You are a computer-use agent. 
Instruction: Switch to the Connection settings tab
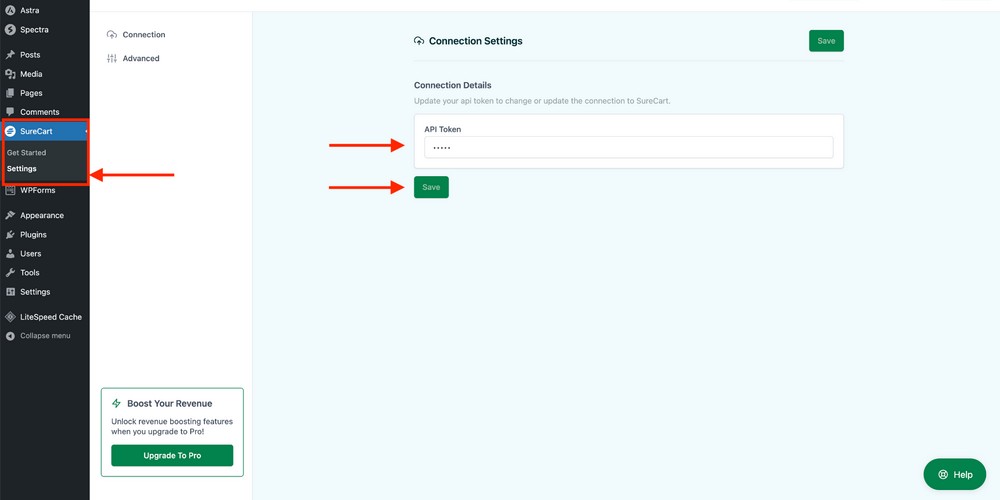pyautogui.click(x=143, y=34)
